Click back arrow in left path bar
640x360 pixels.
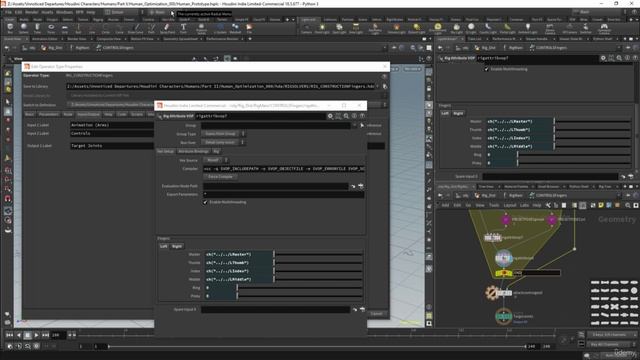pos(7,48)
